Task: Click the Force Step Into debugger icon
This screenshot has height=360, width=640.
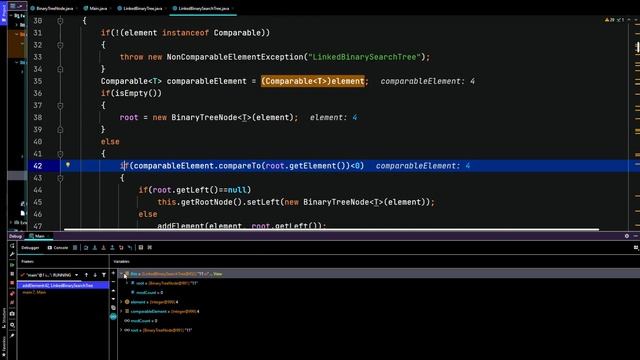Action: [103, 247]
